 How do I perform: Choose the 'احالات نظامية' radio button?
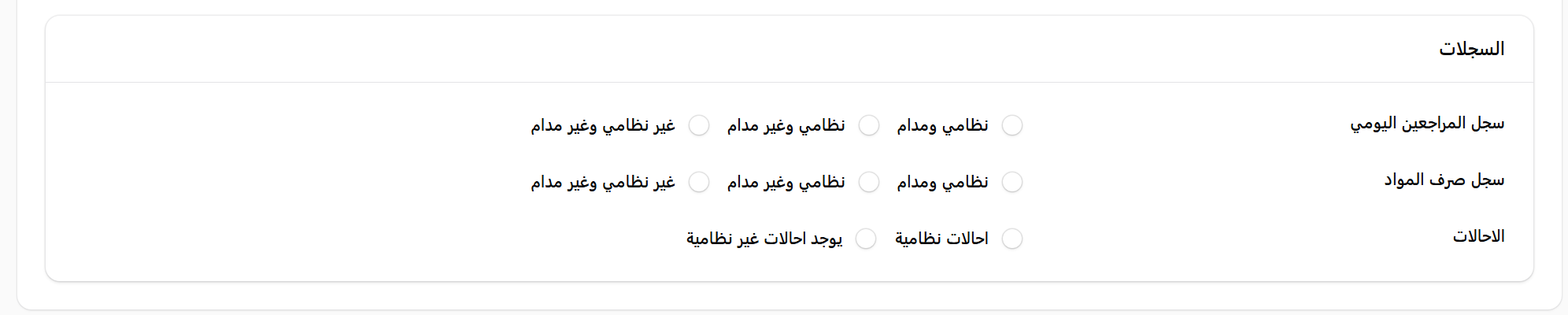tap(1011, 239)
